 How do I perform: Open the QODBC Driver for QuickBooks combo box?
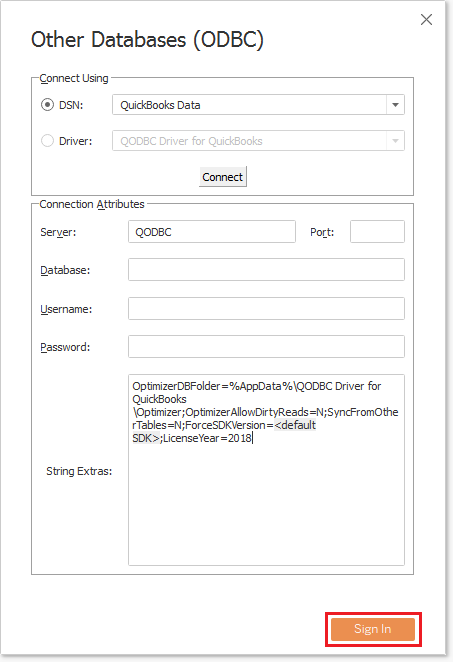(x=258, y=141)
